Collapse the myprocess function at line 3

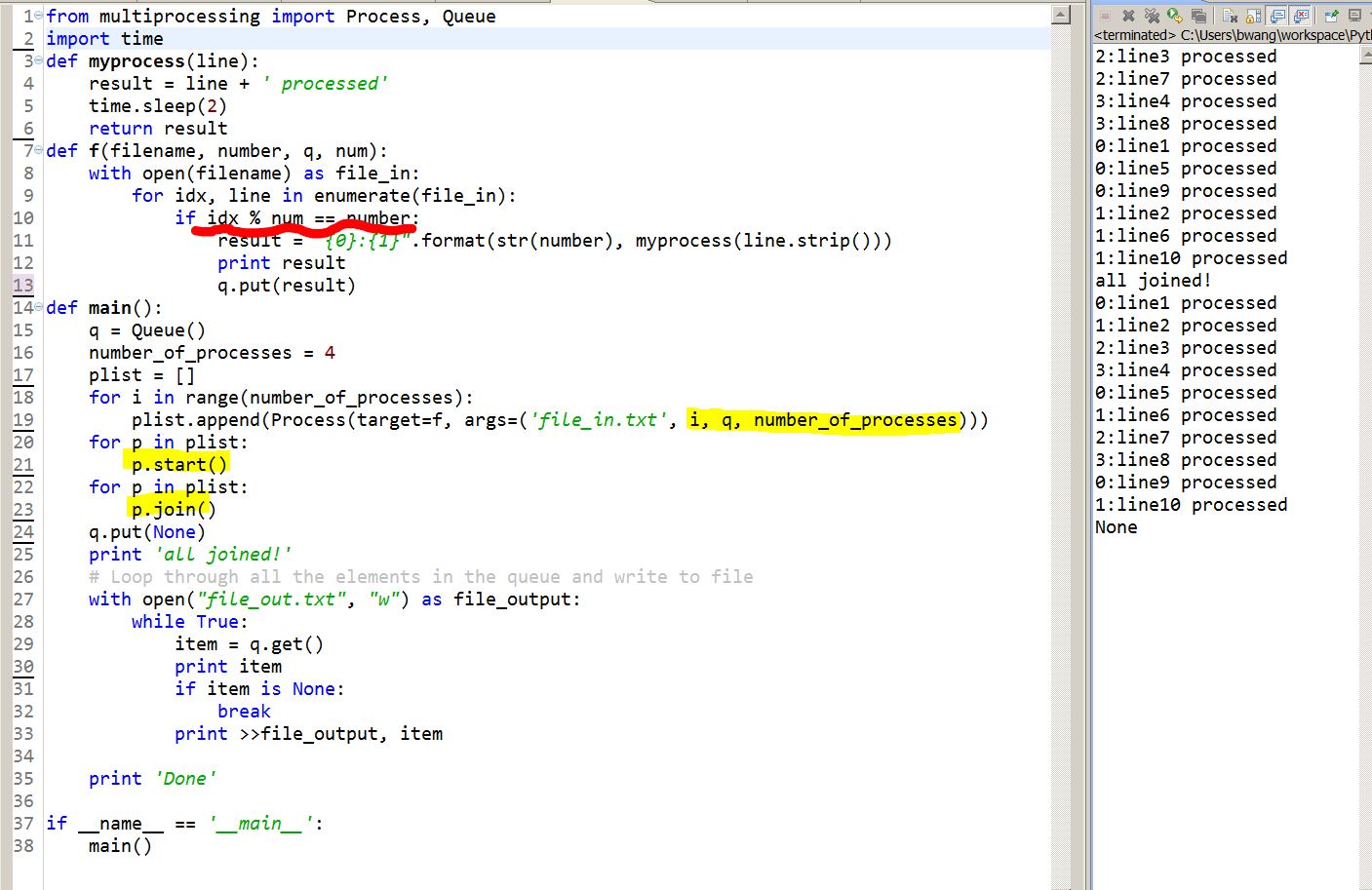coord(38,61)
